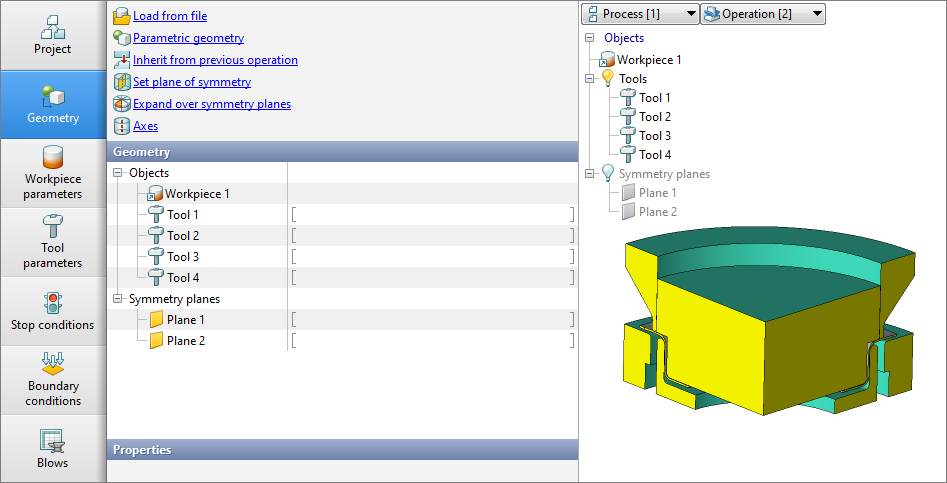Open the Boundary conditions tab
The width and height of the screenshot is (947, 483).
pyautogui.click(x=53, y=379)
